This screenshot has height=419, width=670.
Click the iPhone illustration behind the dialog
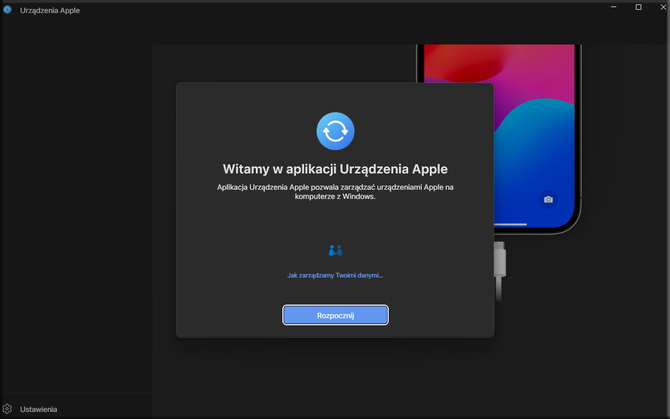coord(538,139)
